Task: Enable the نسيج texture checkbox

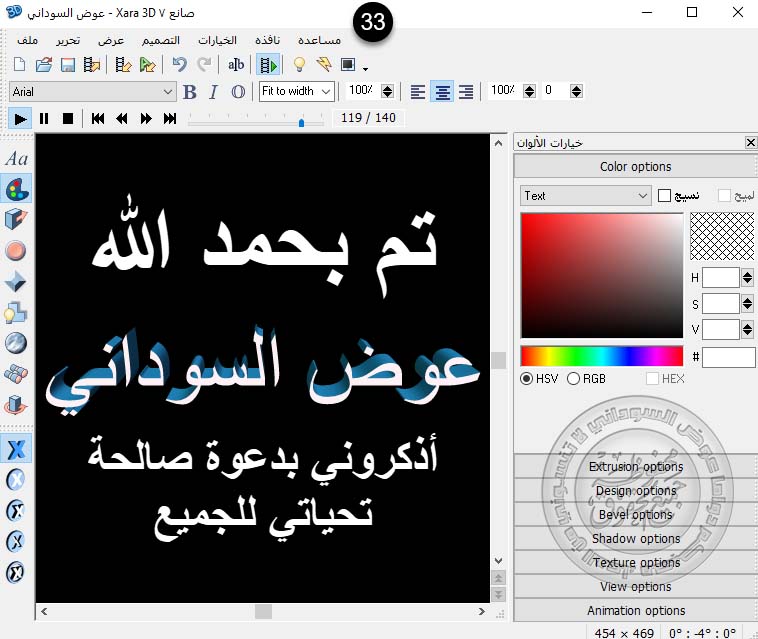Action: 665,196
